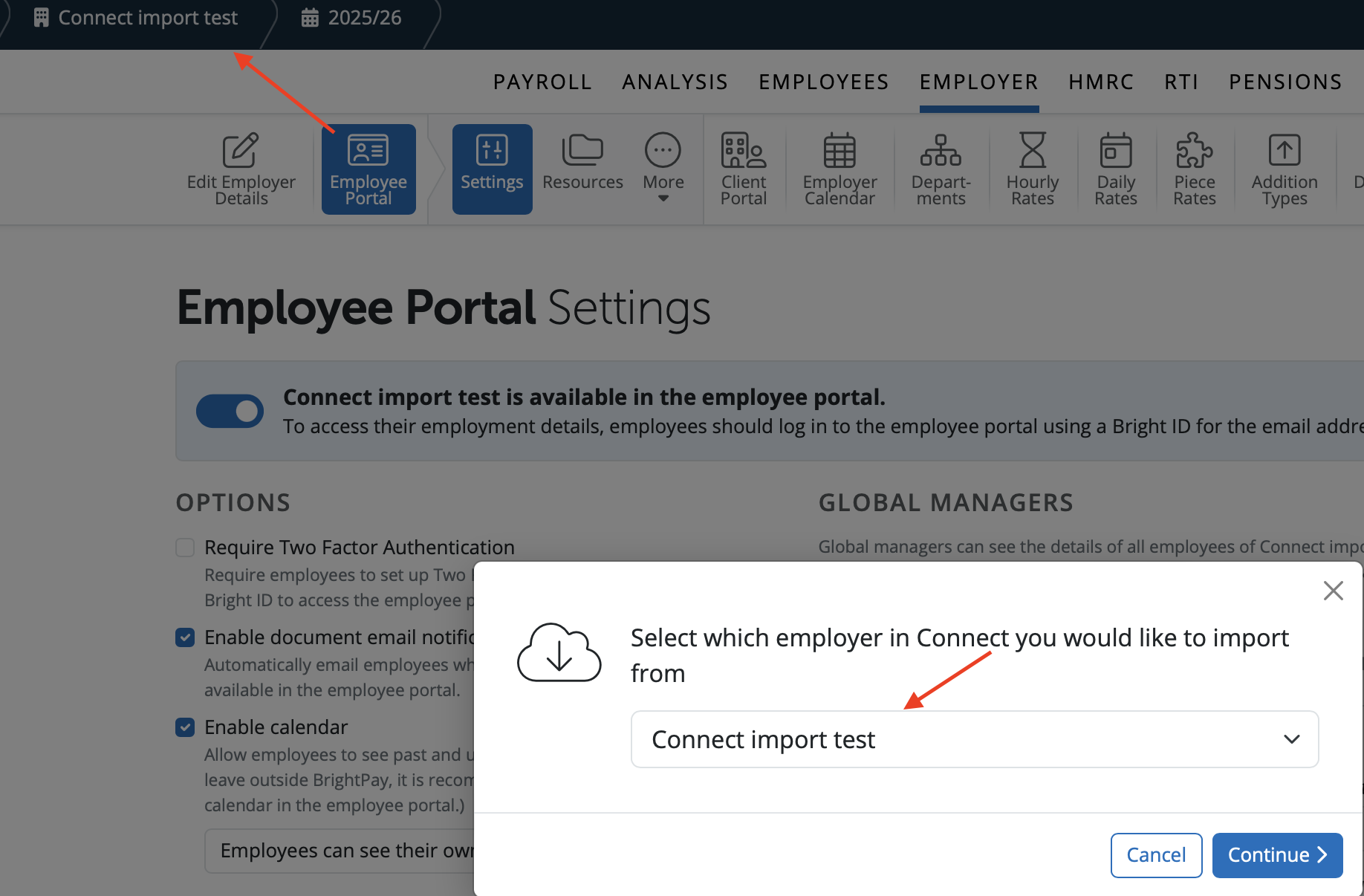Switch to the PAYROLL tab
1364x896 pixels.
[x=542, y=82]
